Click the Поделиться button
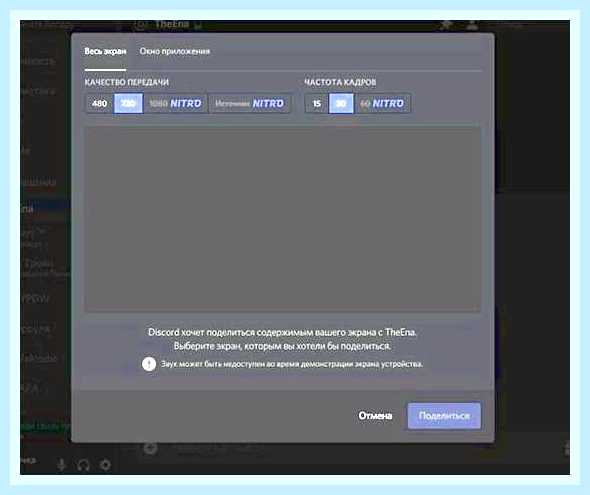 [444, 416]
